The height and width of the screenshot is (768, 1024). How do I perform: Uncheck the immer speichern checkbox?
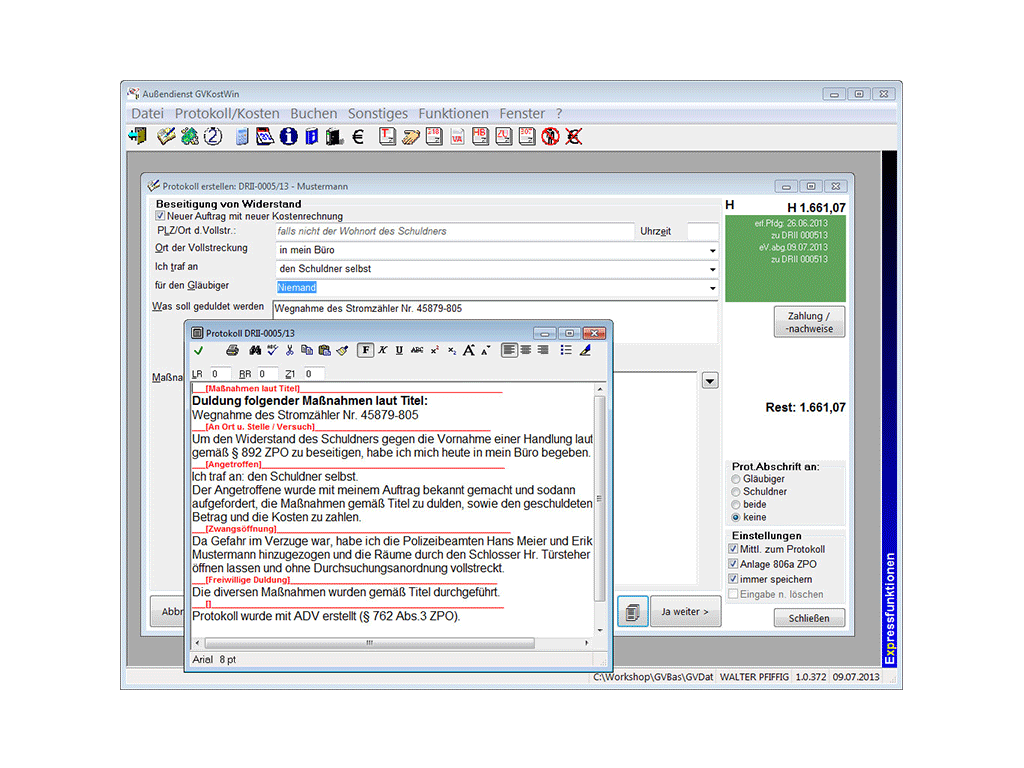(734, 579)
